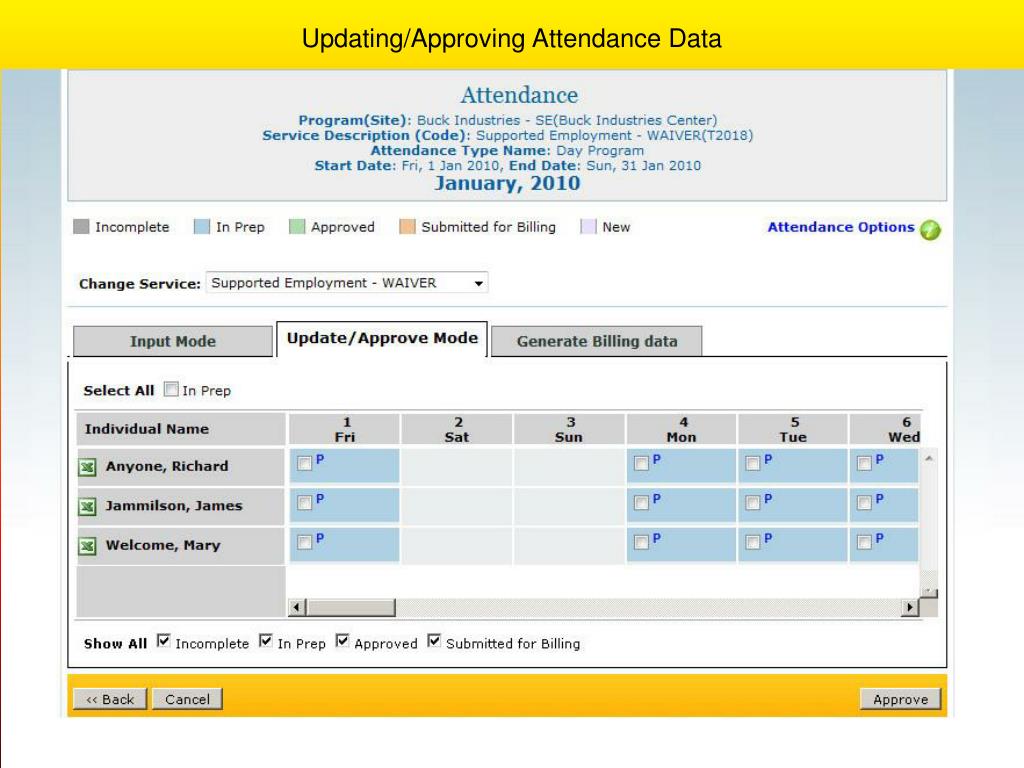Image resolution: width=1024 pixels, height=768 pixels.
Task: Uncheck Show All Approved checkbox
Action: 342,641
